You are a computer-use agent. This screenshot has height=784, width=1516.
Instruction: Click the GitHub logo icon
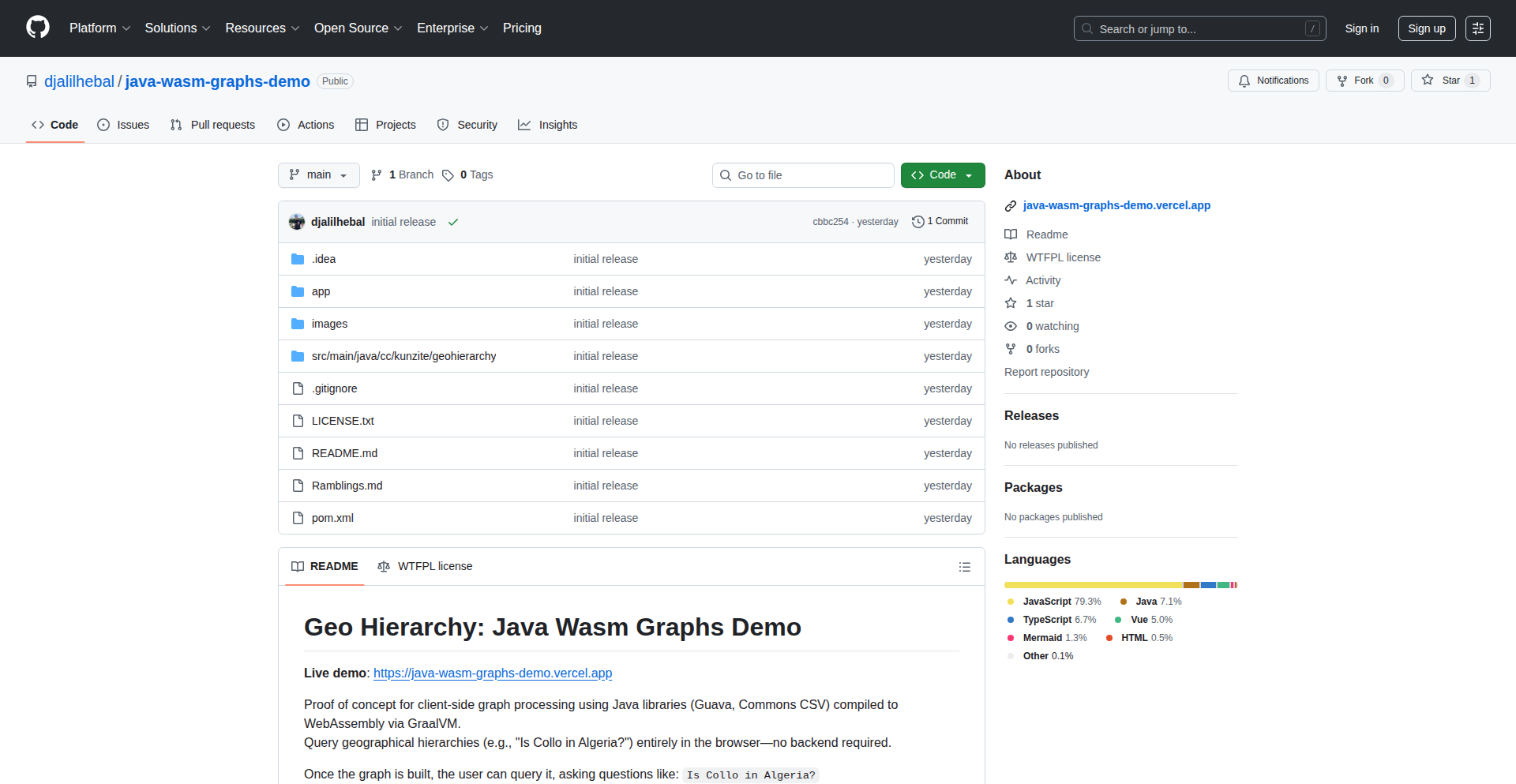click(38, 28)
